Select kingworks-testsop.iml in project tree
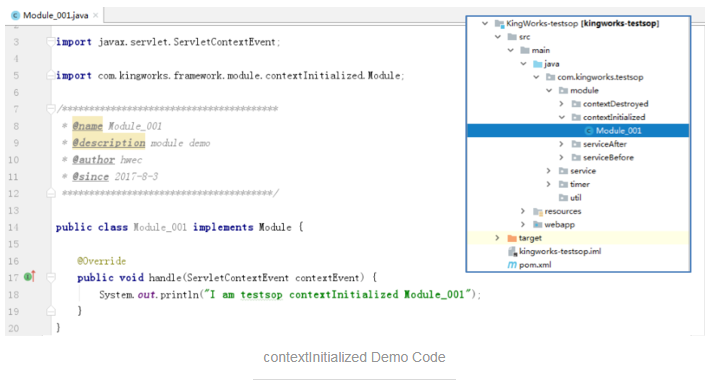This screenshot has height=386, width=708. point(560,251)
